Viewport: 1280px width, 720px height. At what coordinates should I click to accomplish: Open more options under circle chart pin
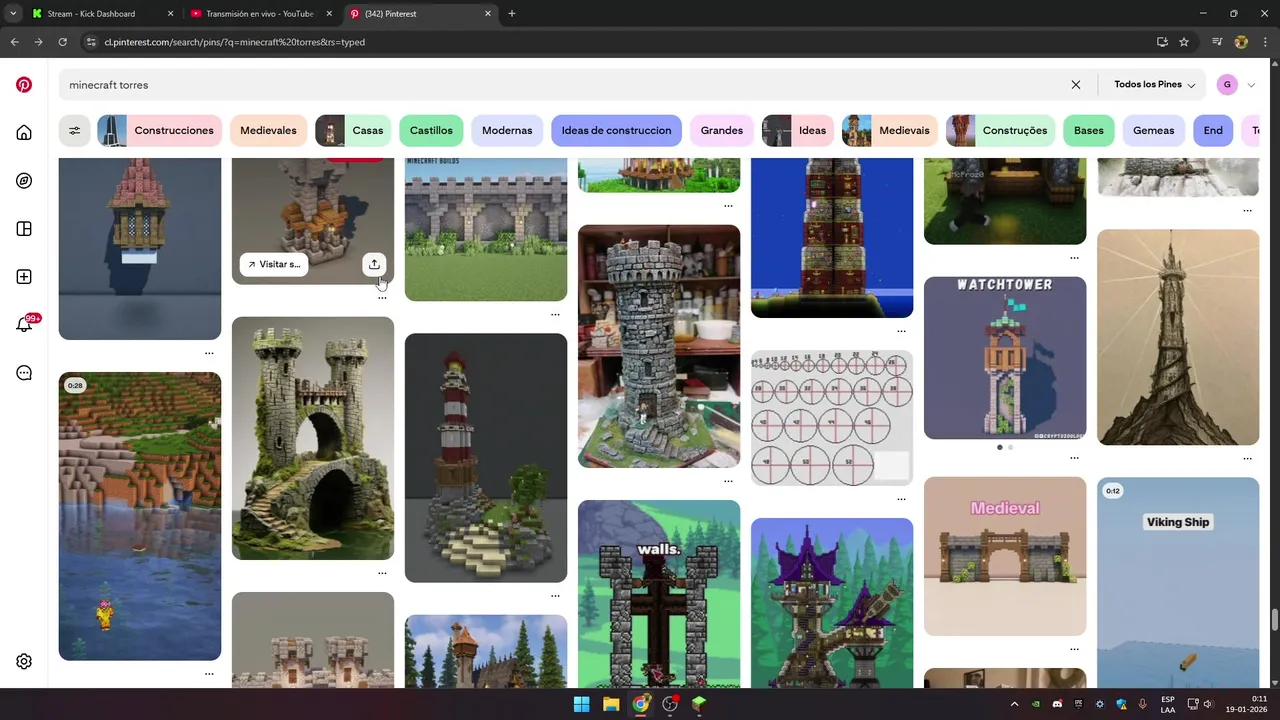901,498
